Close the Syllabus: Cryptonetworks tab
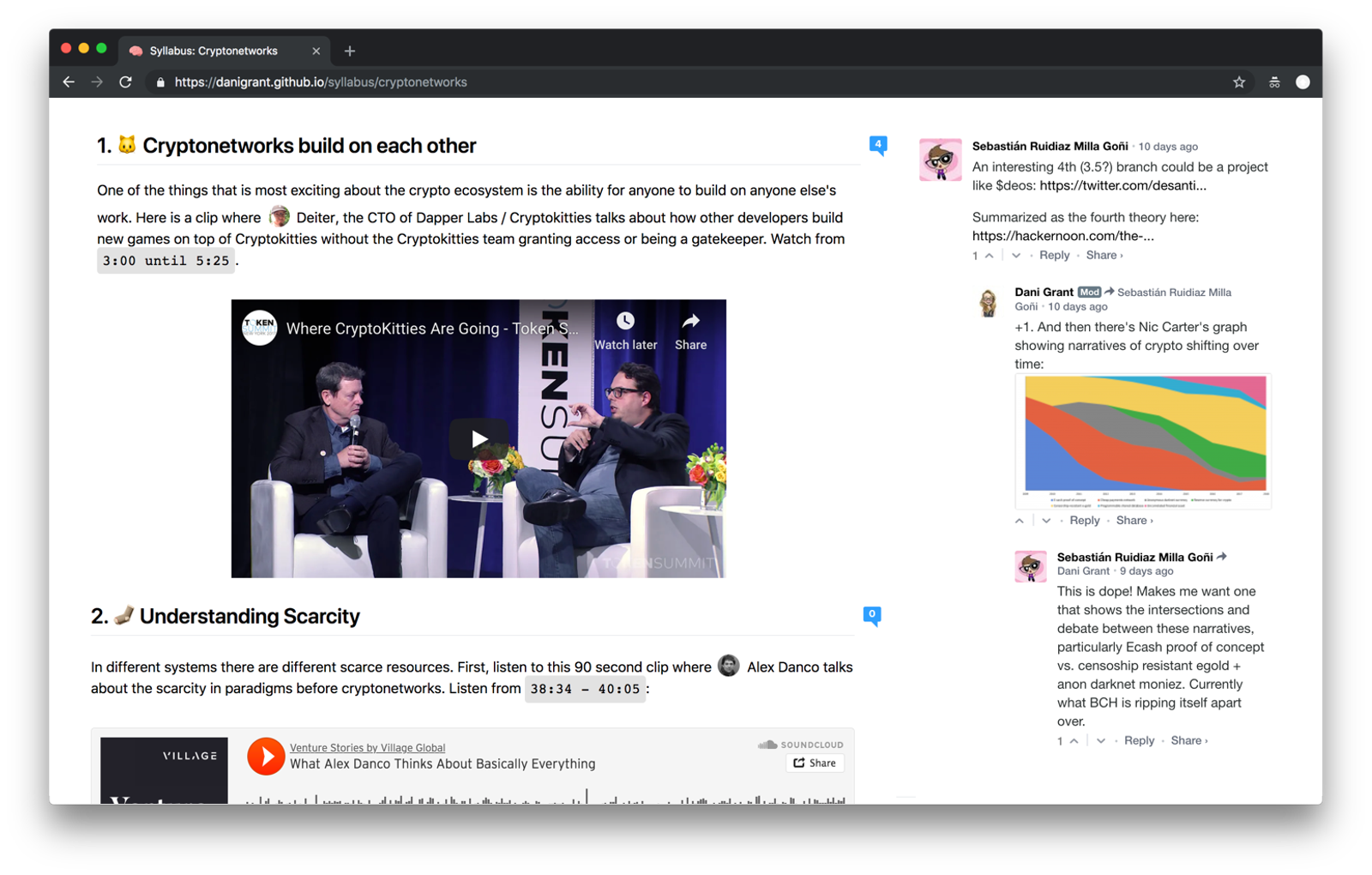 point(316,51)
